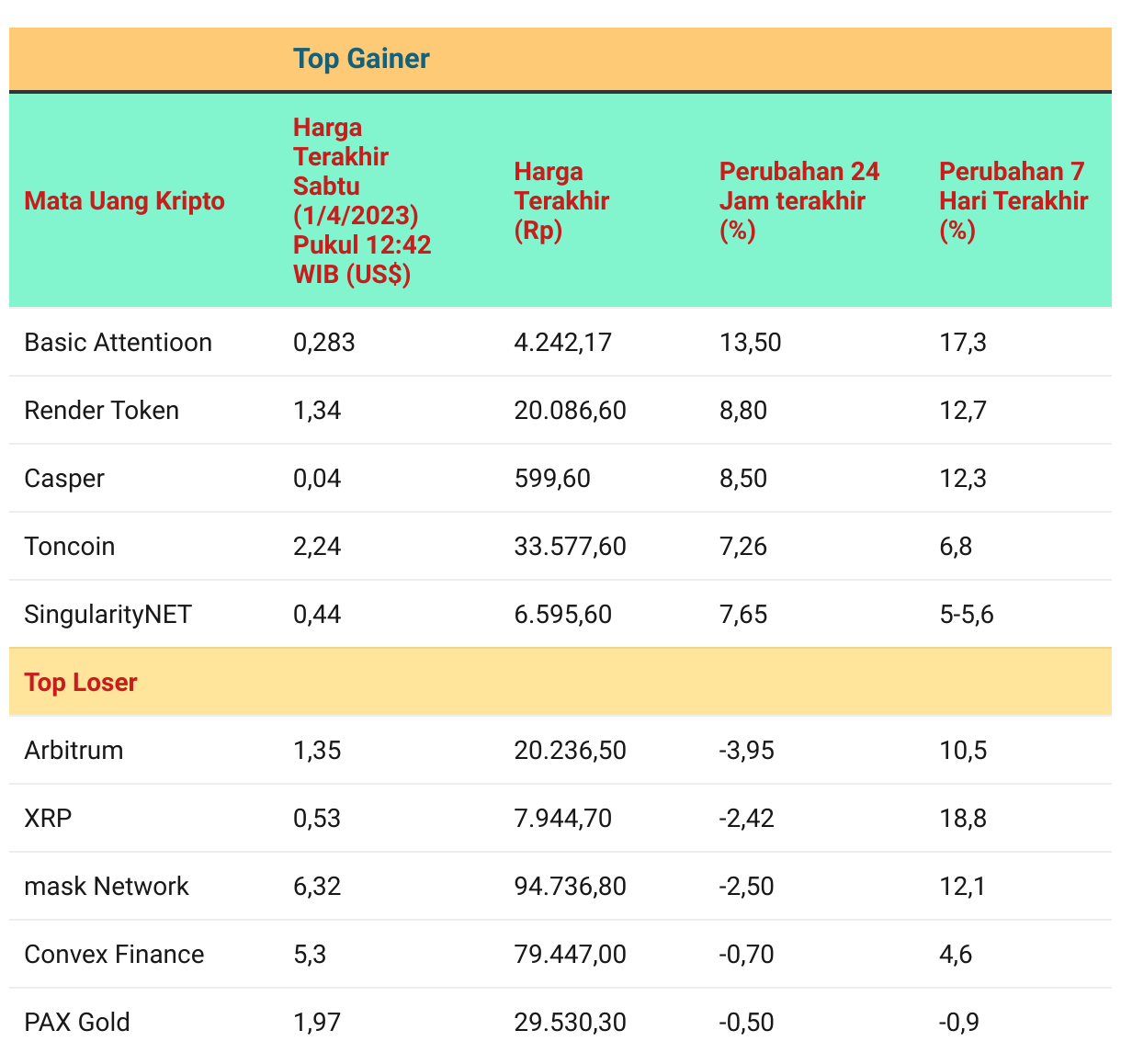
Task: Click SingularityNET's 7-day change 5-5,6
Action: click(x=967, y=615)
